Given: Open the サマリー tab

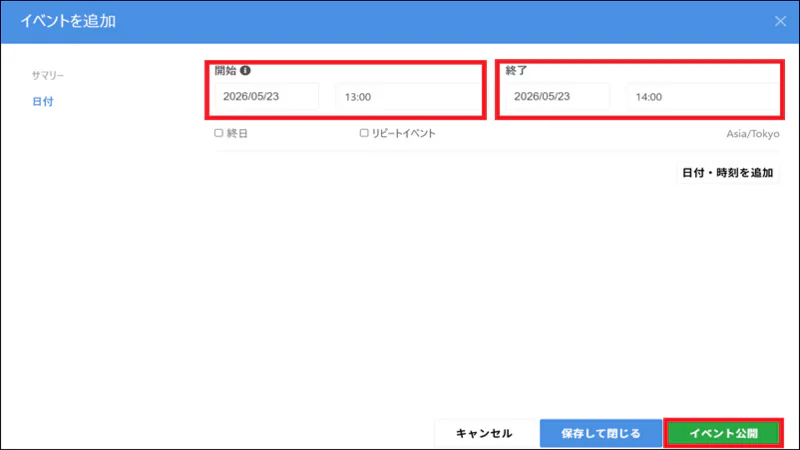Looking at the screenshot, I should click(x=47, y=75).
